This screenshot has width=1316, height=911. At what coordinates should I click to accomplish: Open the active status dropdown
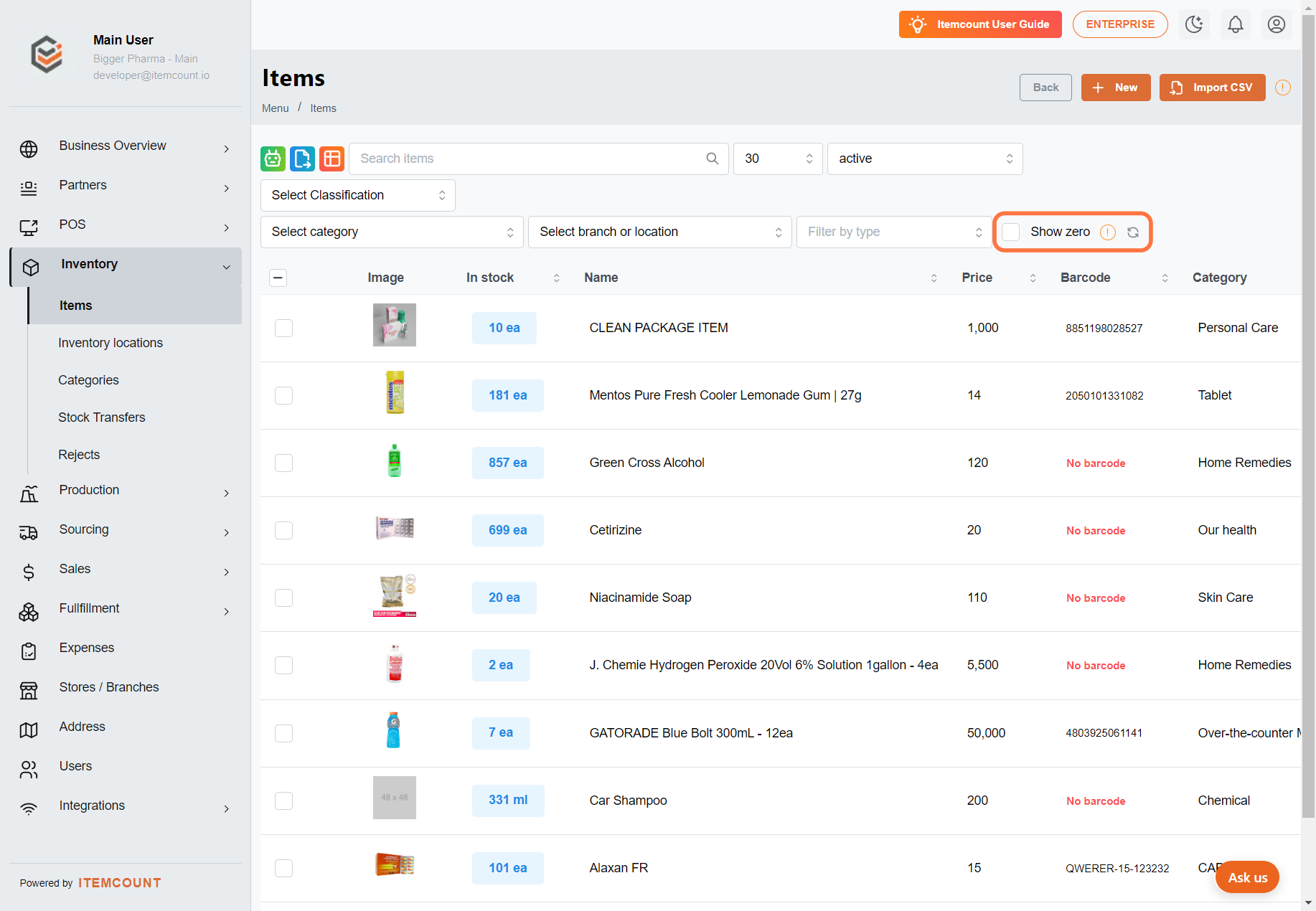[x=925, y=159]
